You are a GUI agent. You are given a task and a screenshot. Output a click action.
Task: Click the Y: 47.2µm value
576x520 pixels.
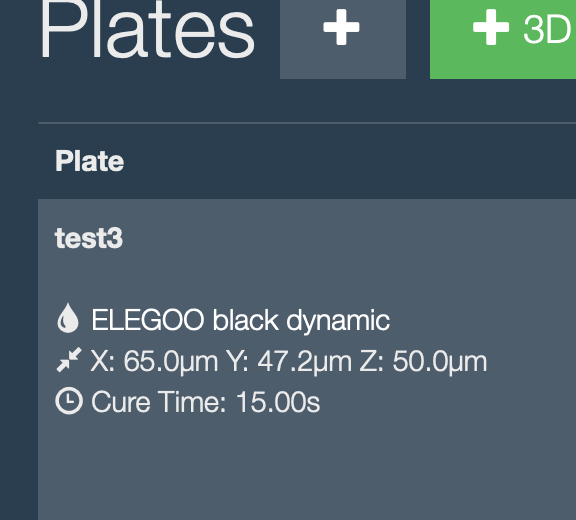pos(289,362)
